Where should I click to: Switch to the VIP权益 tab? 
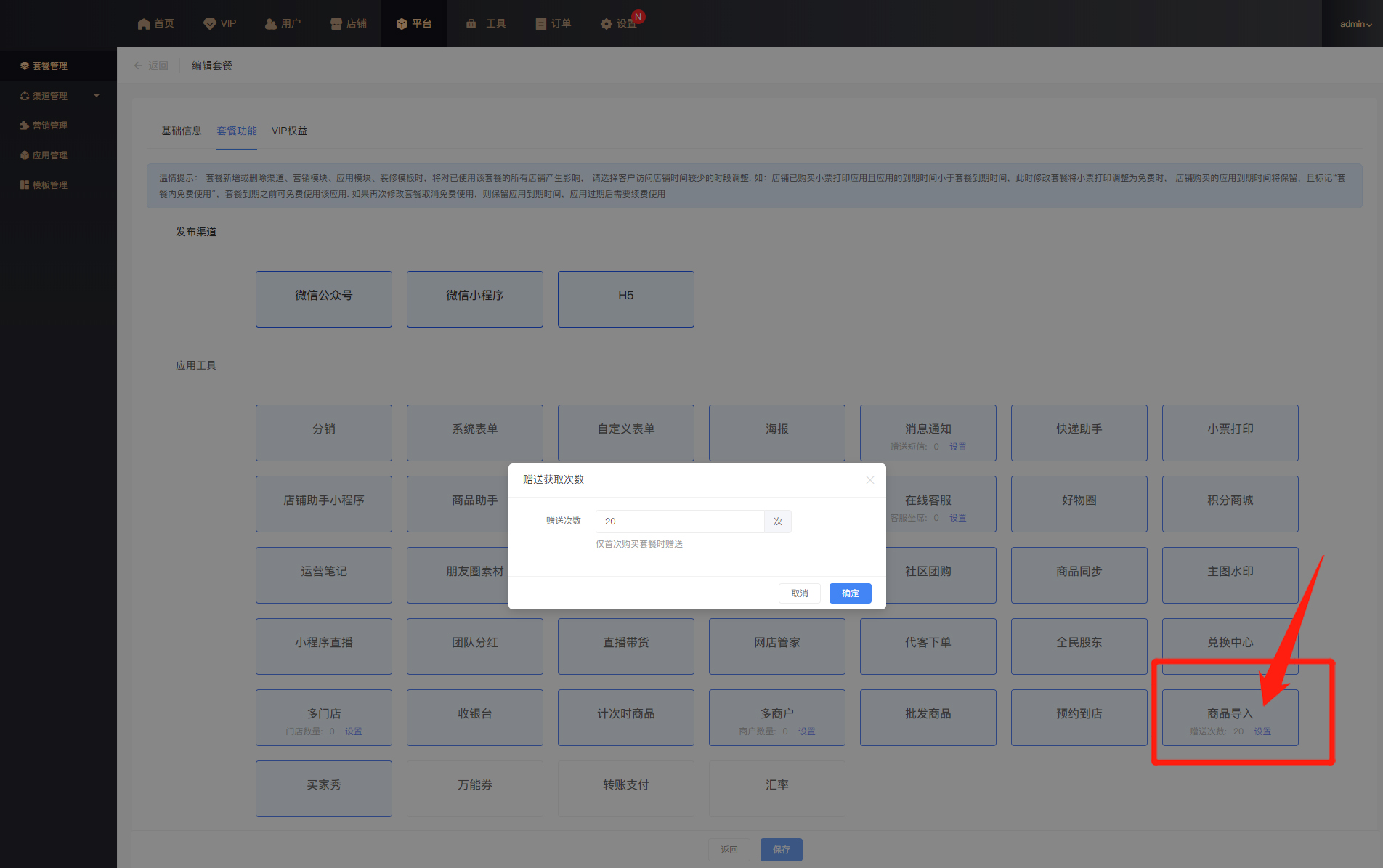289,131
